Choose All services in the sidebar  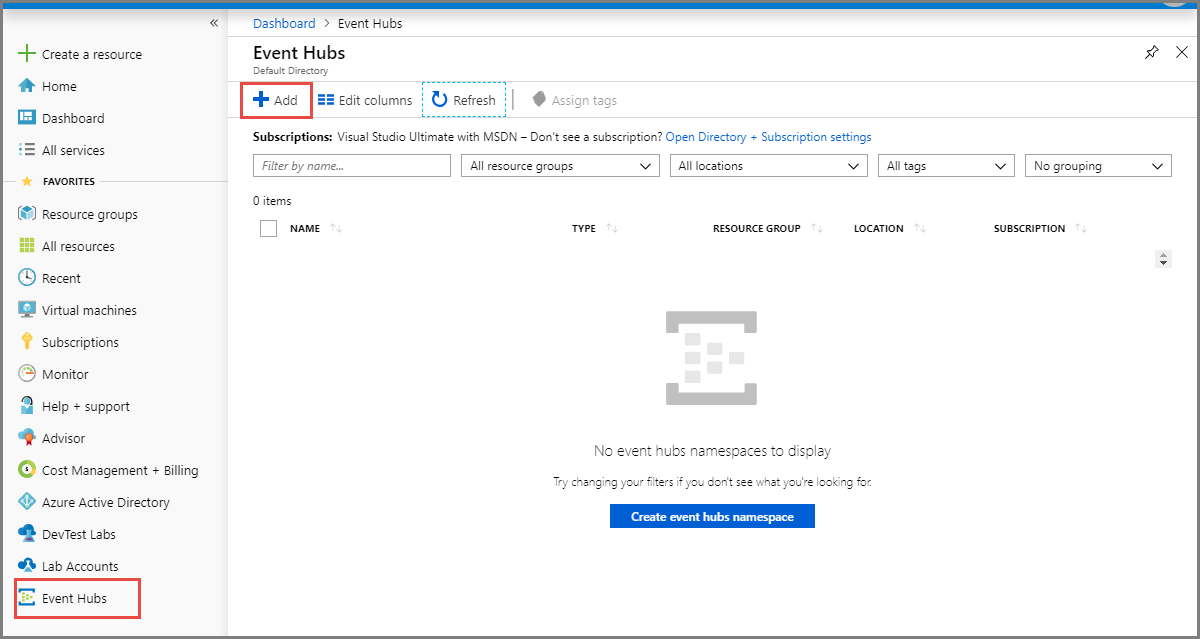click(x=73, y=150)
